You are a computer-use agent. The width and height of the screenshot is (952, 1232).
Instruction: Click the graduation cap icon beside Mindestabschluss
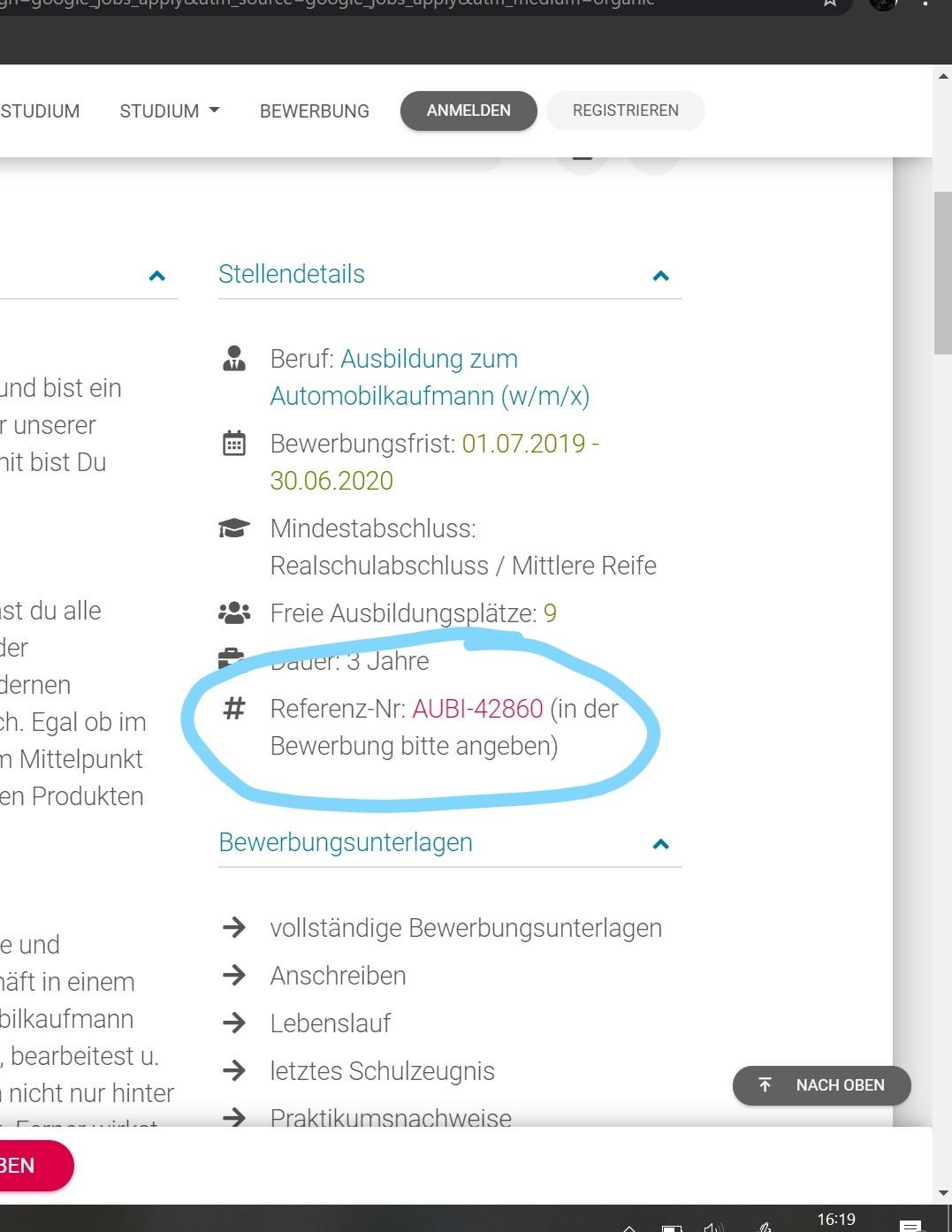[234, 529]
